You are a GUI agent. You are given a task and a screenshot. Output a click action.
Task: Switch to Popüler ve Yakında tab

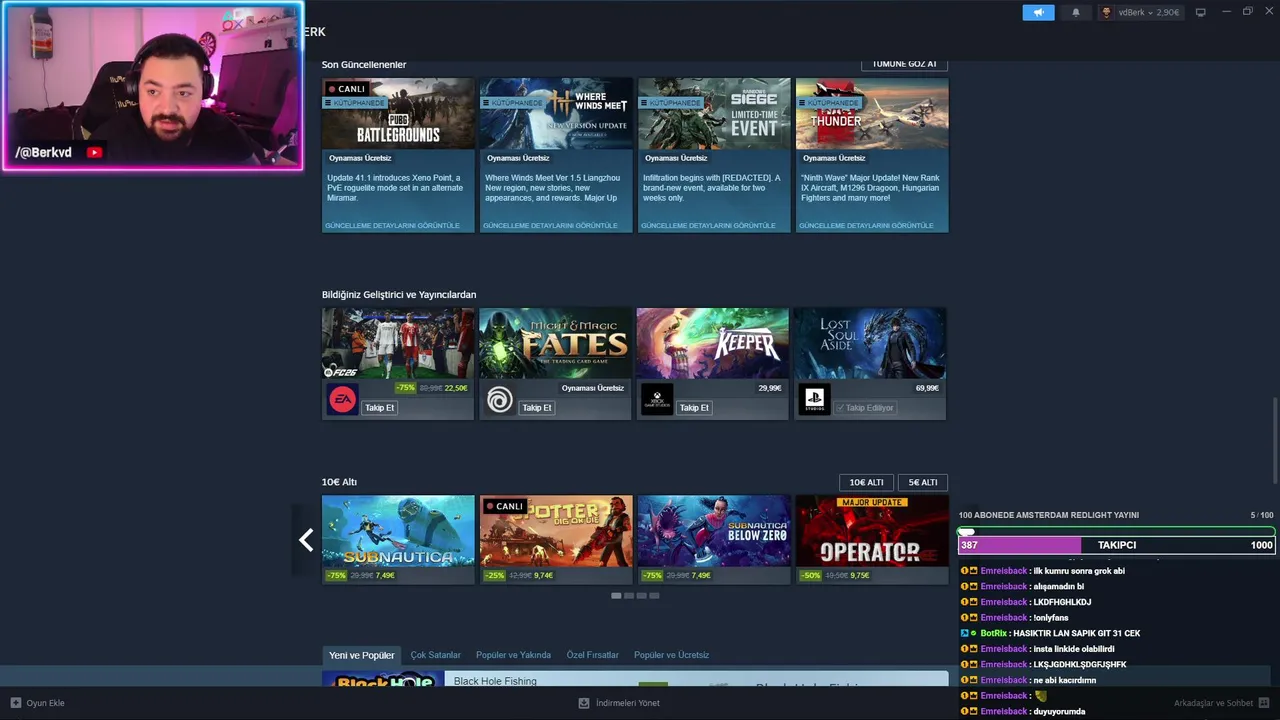[x=513, y=656]
